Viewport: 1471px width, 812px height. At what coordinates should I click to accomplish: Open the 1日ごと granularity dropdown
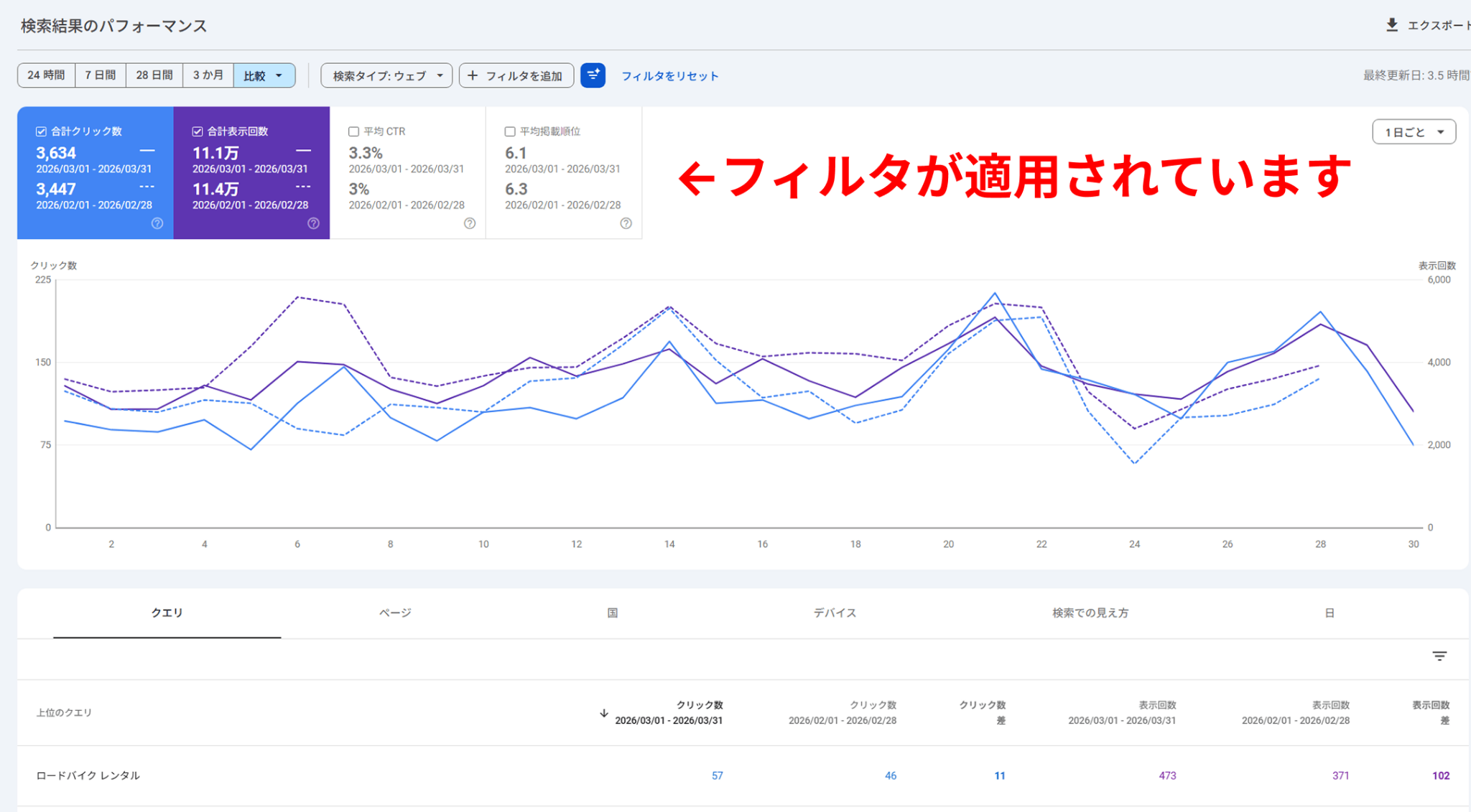point(1413,131)
